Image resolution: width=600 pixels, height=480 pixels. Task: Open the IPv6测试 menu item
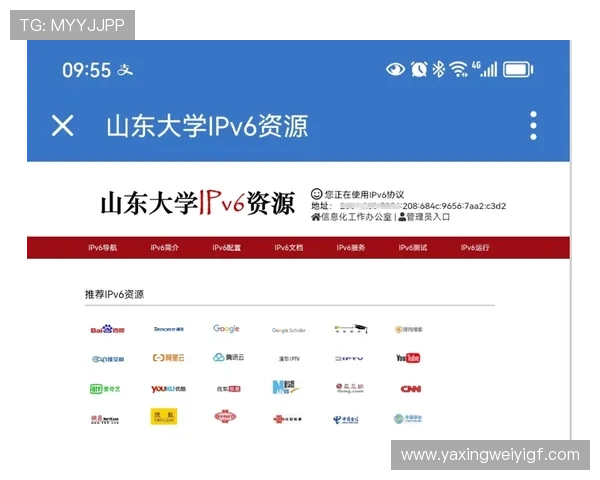(x=412, y=248)
